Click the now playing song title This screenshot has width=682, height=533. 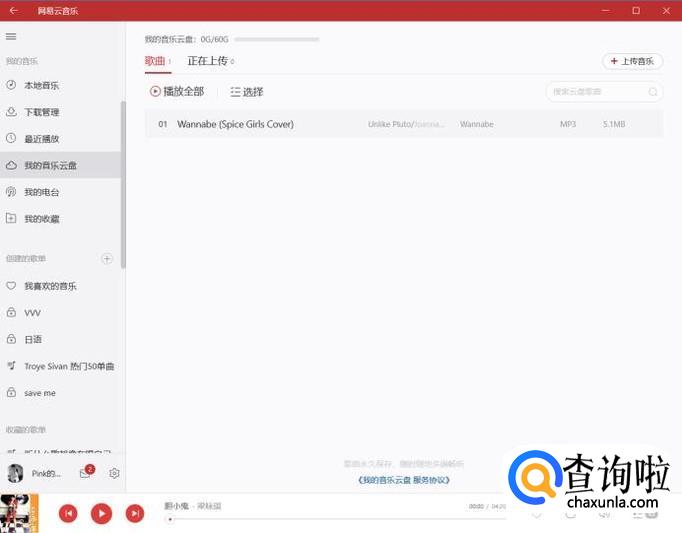point(176,506)
